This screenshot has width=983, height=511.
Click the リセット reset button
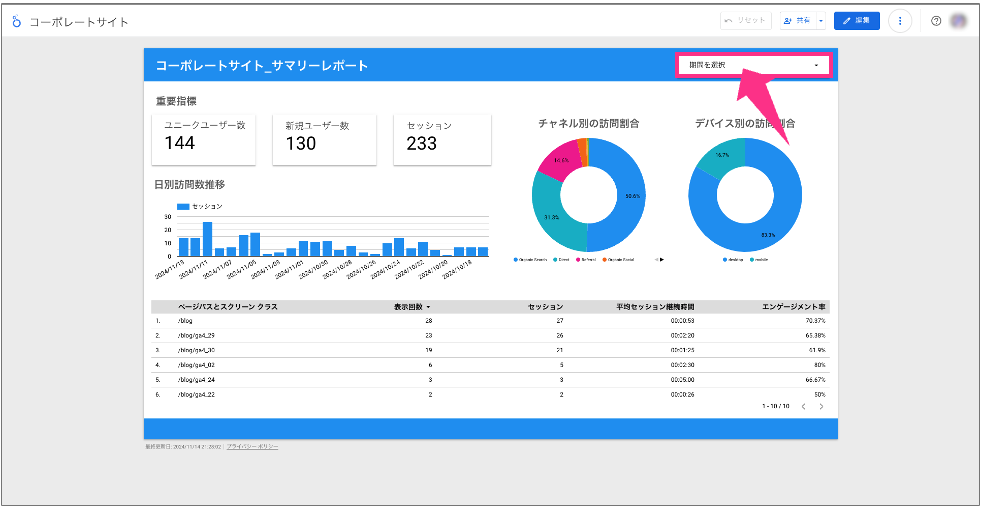coord(746,21)
